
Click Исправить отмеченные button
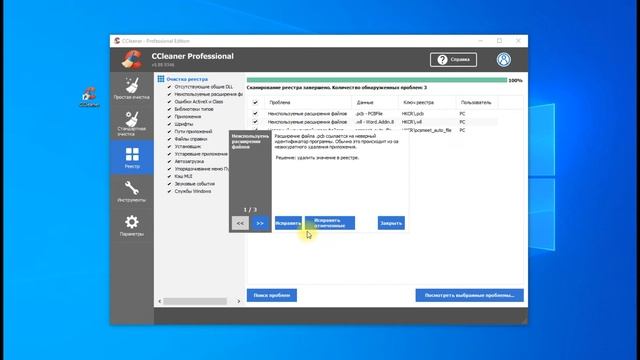[x=330, y=223]
